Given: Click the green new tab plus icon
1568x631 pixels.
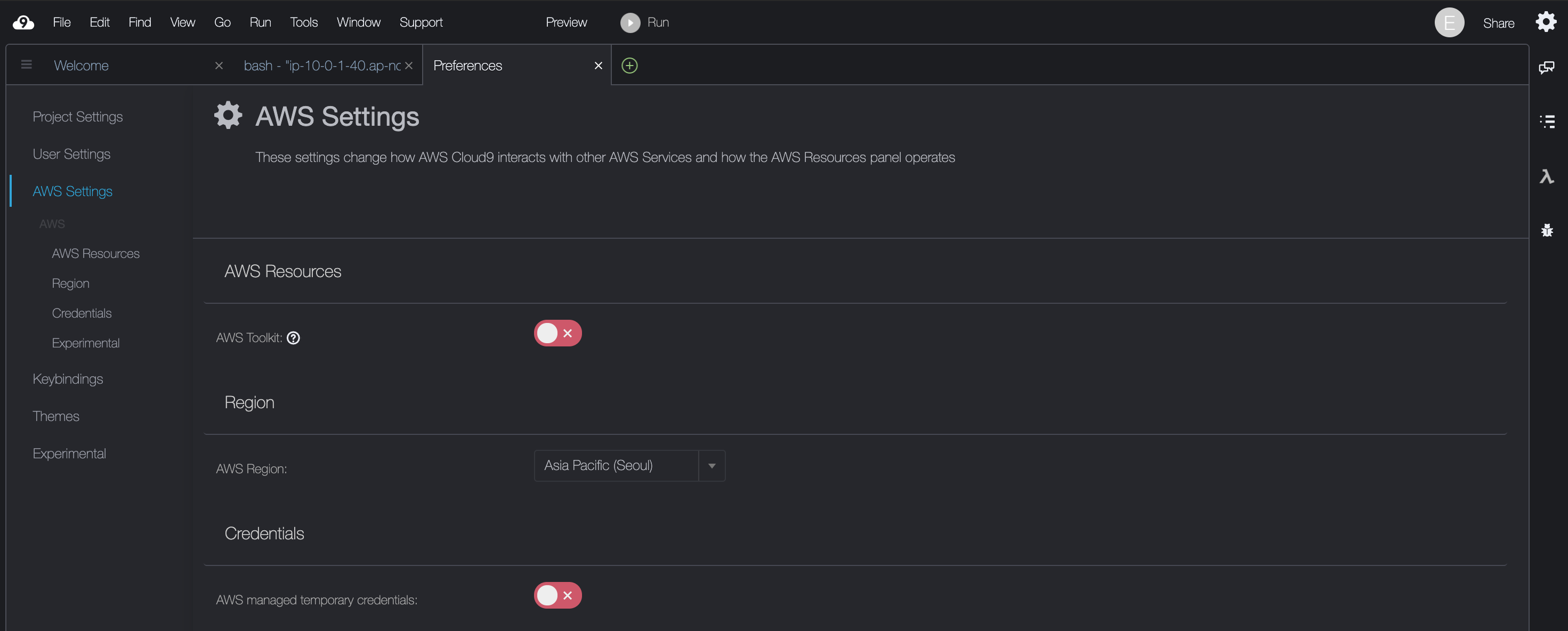Looking at the screenshot, I should coord(629,65).
